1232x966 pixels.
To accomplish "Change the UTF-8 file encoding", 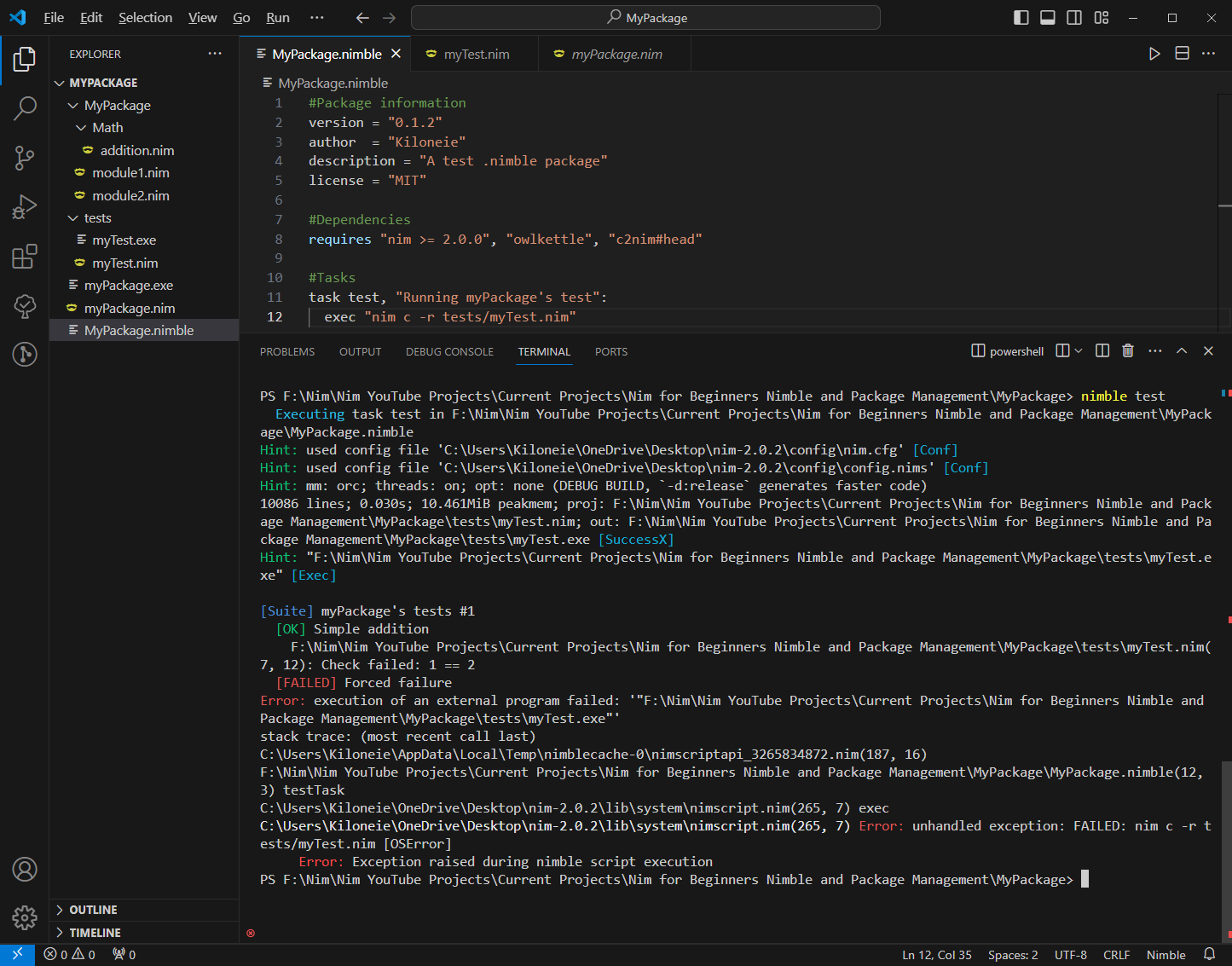I will 1071,955.
